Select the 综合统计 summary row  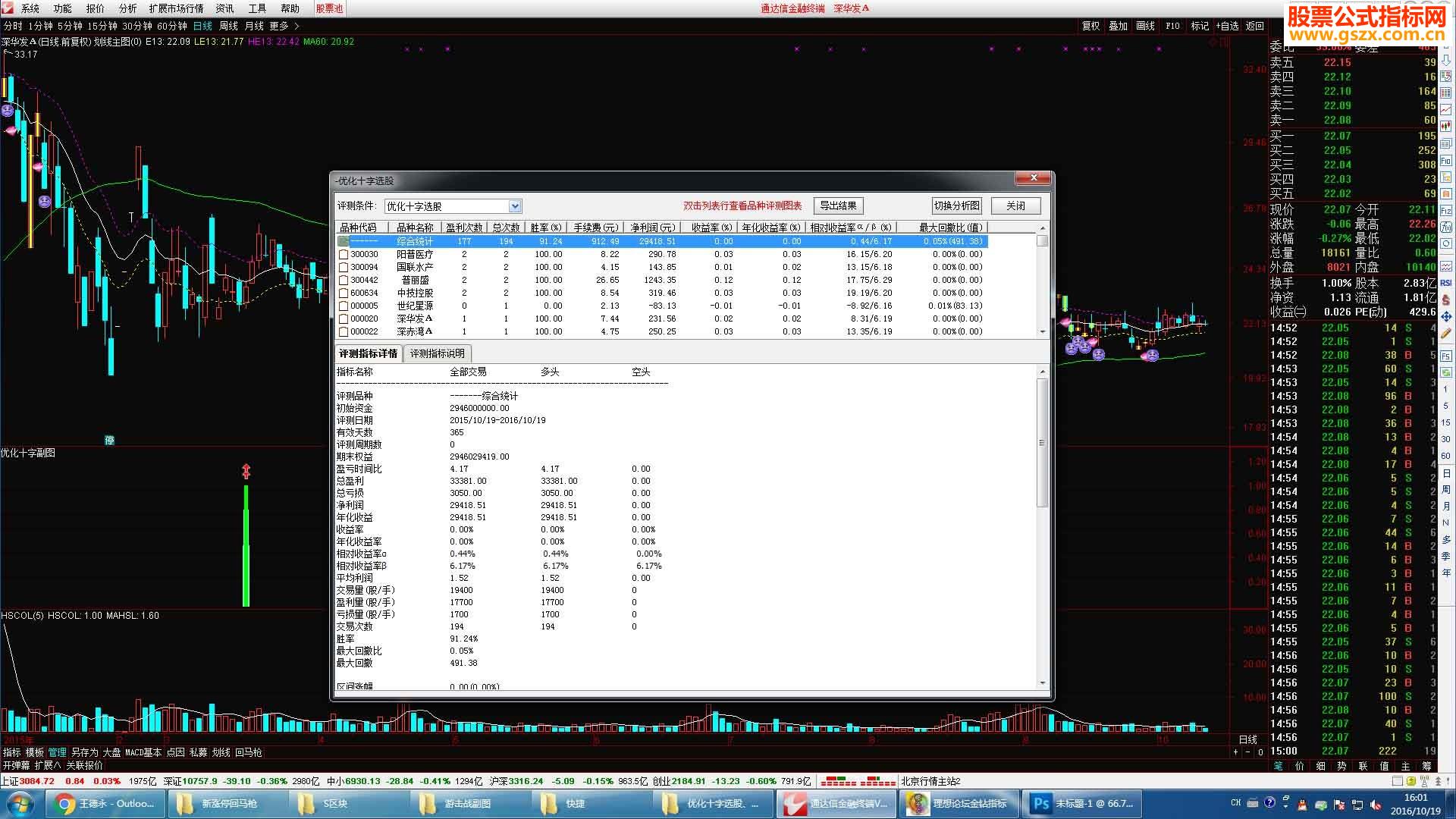pos(662,241)
